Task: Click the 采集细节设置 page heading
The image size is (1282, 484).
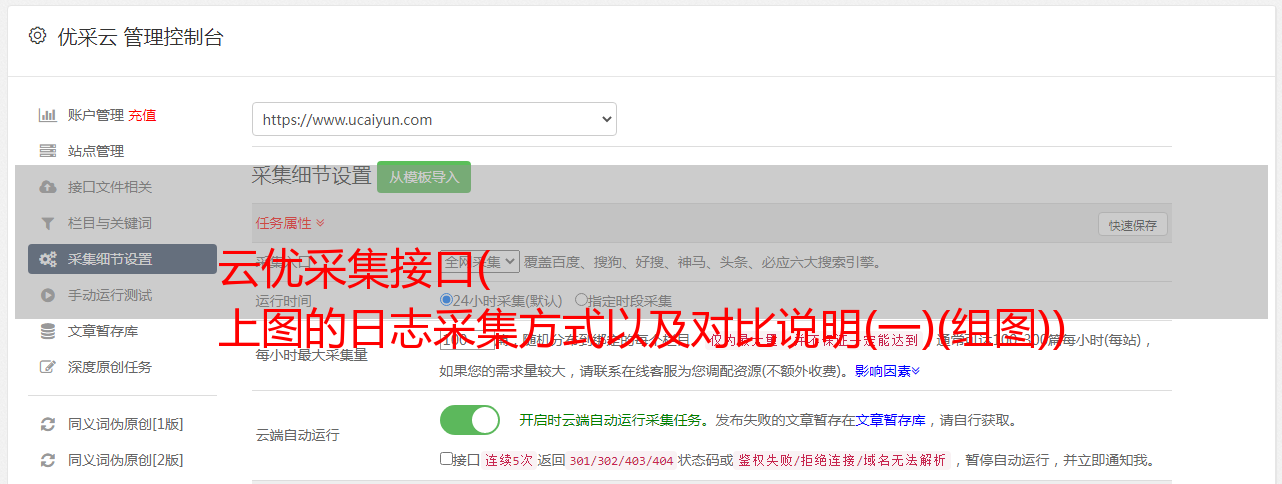Action: pyautogui.click(x=312, y=175)
